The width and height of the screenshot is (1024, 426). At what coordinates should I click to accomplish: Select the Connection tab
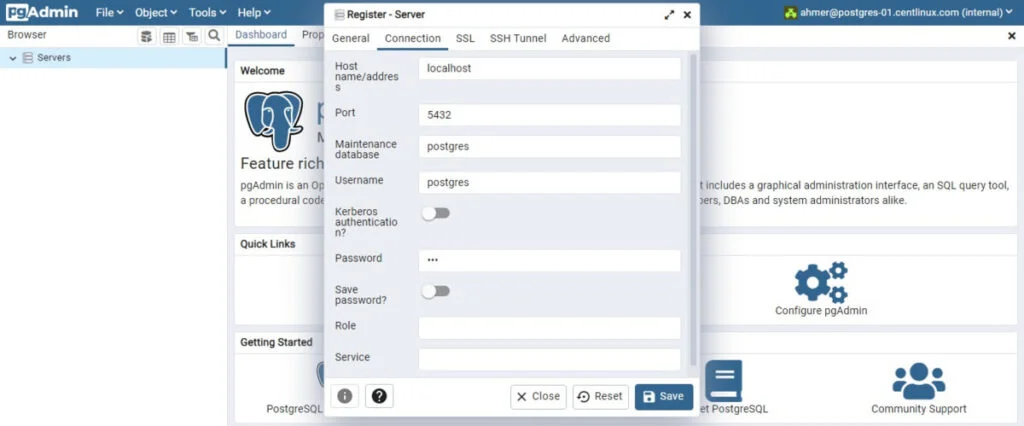[x=412, y=39]
